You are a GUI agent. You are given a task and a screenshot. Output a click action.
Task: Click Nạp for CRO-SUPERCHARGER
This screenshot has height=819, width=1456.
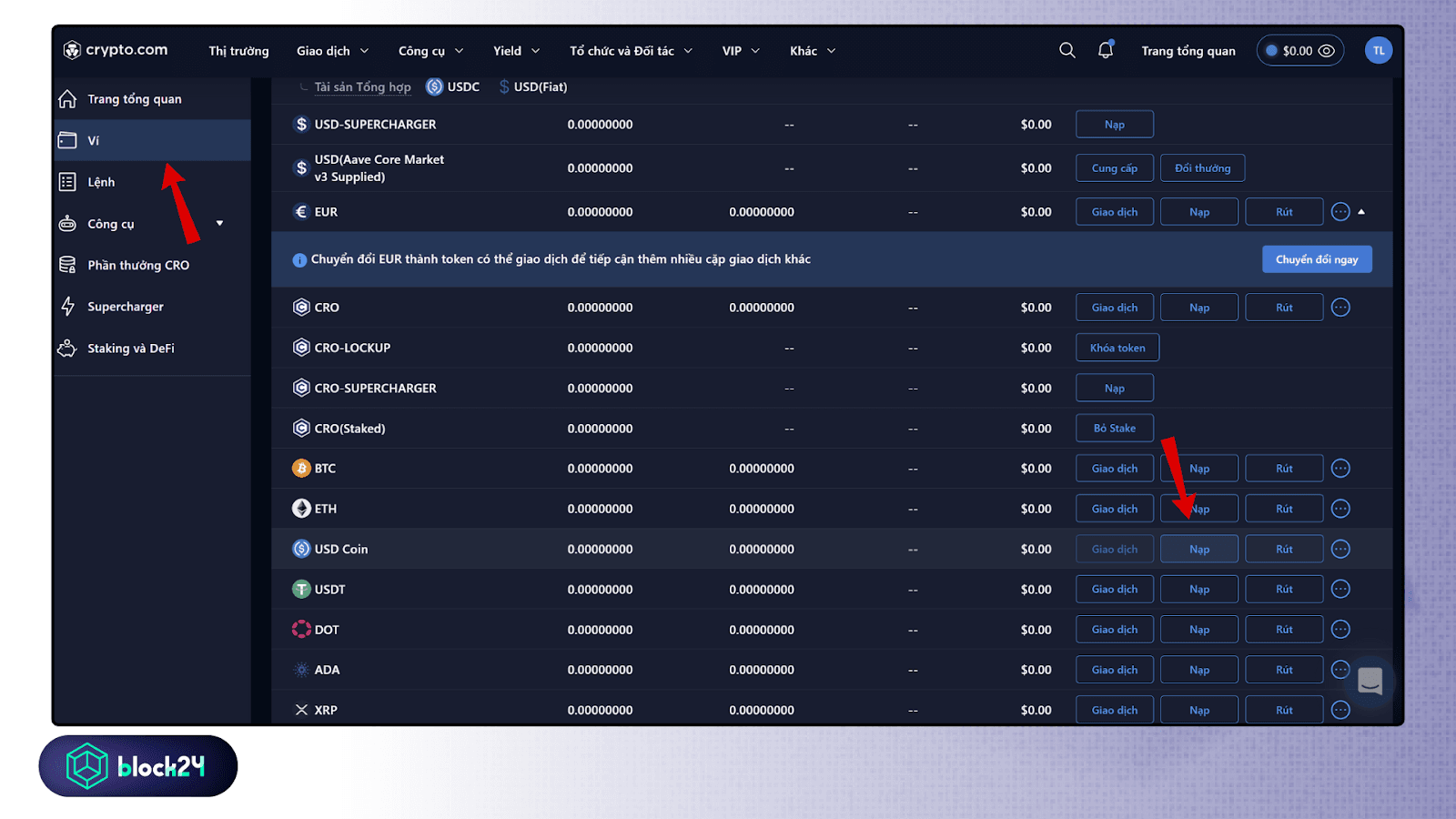pyautogui.click(x=1115, y=388)
